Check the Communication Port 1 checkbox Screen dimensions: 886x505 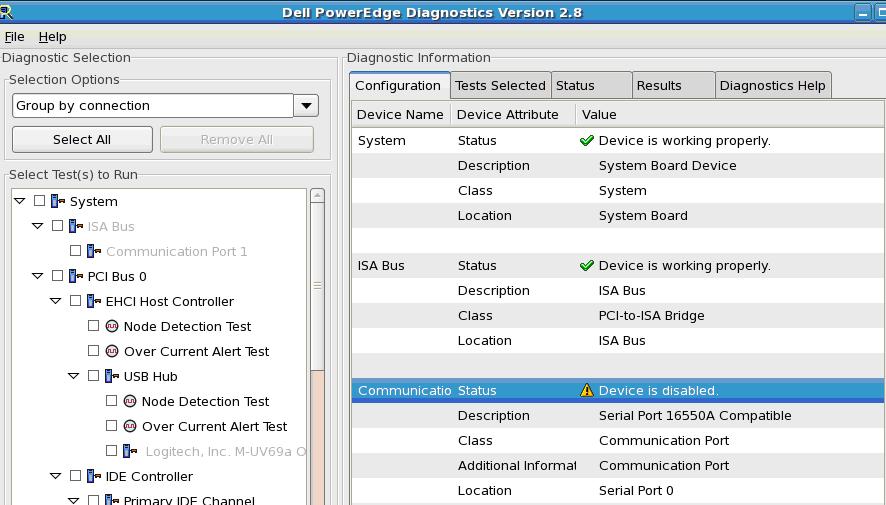pos(75,250)
